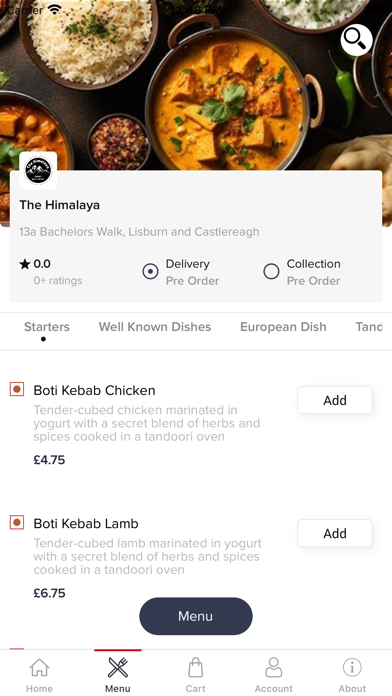This screenshot has width=392, height=696.
Task: Switch to the Starters tab
Action: 47,327
